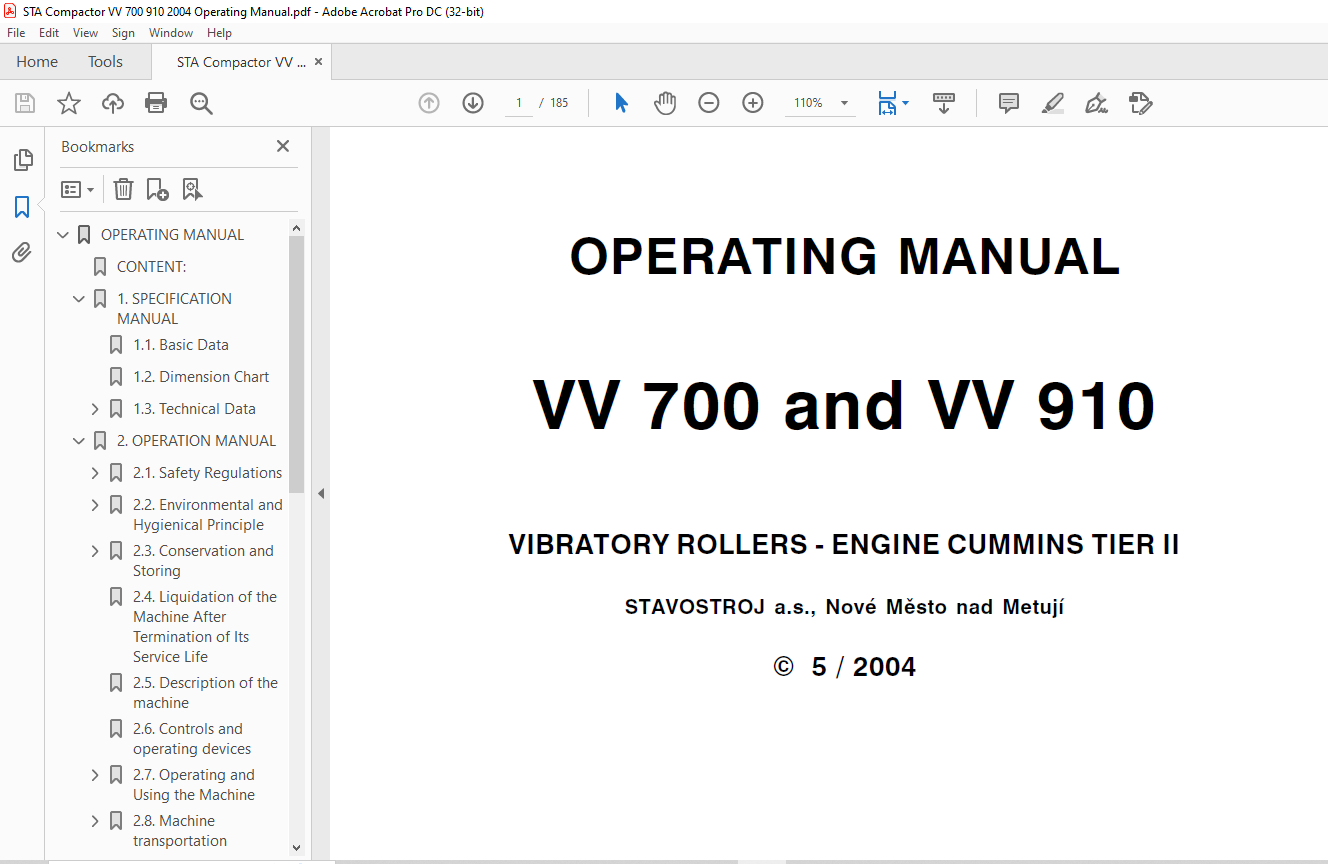Delete selected bookmark trash icon
1328x864 pixels.
tap(123, 189)
